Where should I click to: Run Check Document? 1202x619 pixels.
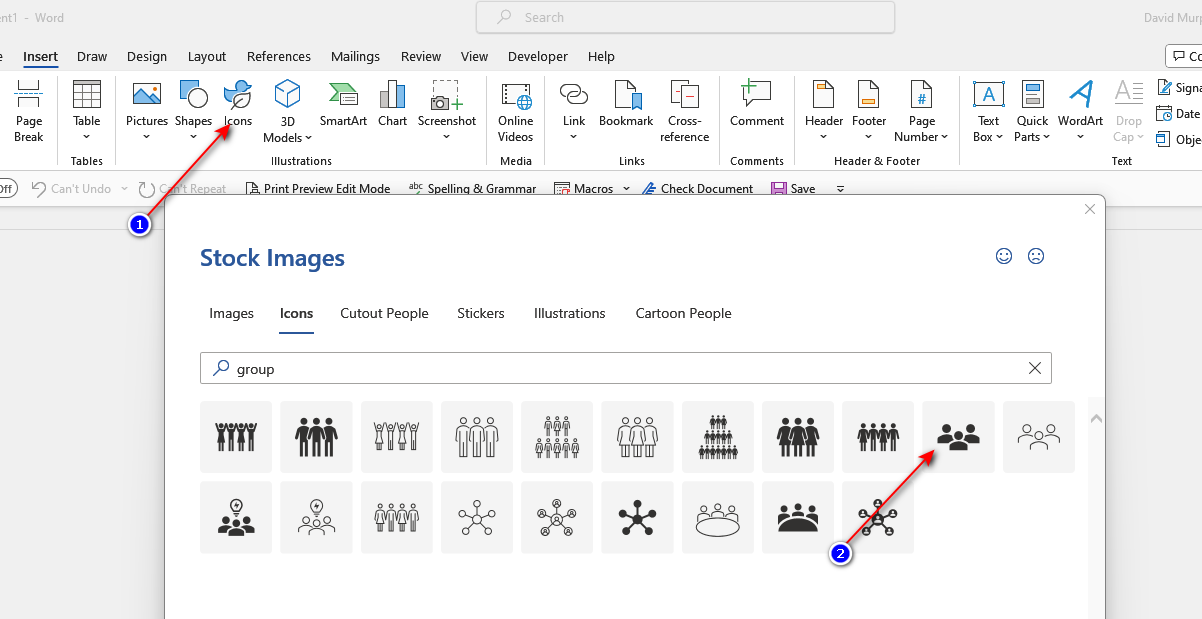(x=698, y=188)
